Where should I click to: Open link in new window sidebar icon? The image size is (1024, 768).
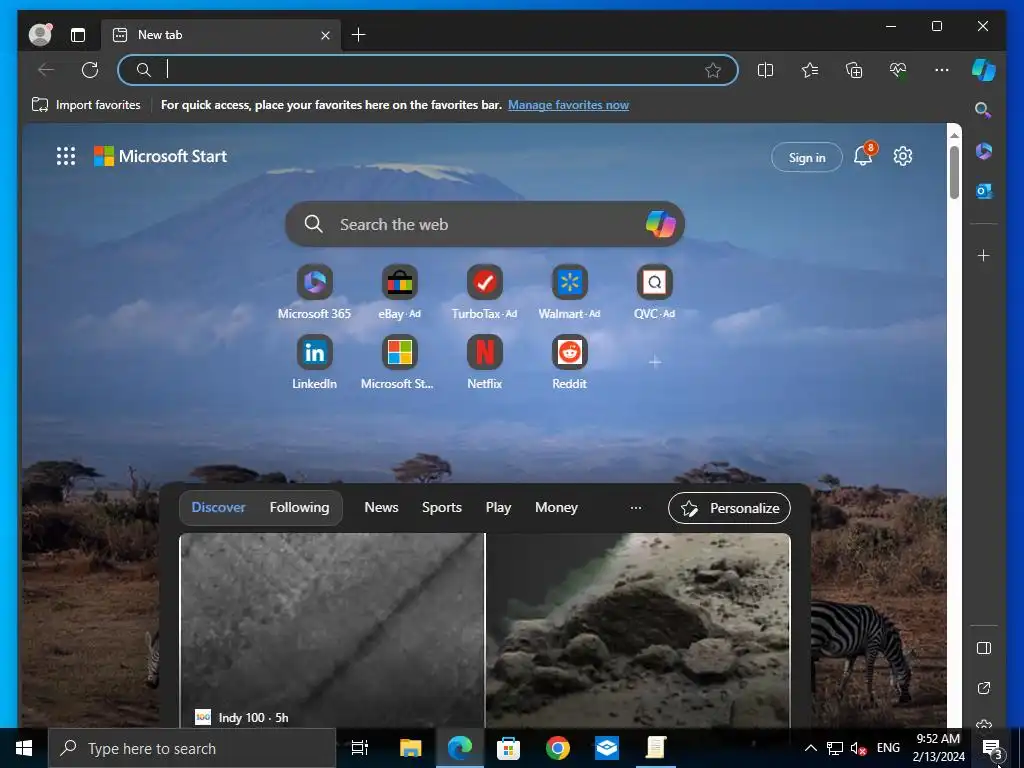(x=984, y=688)
